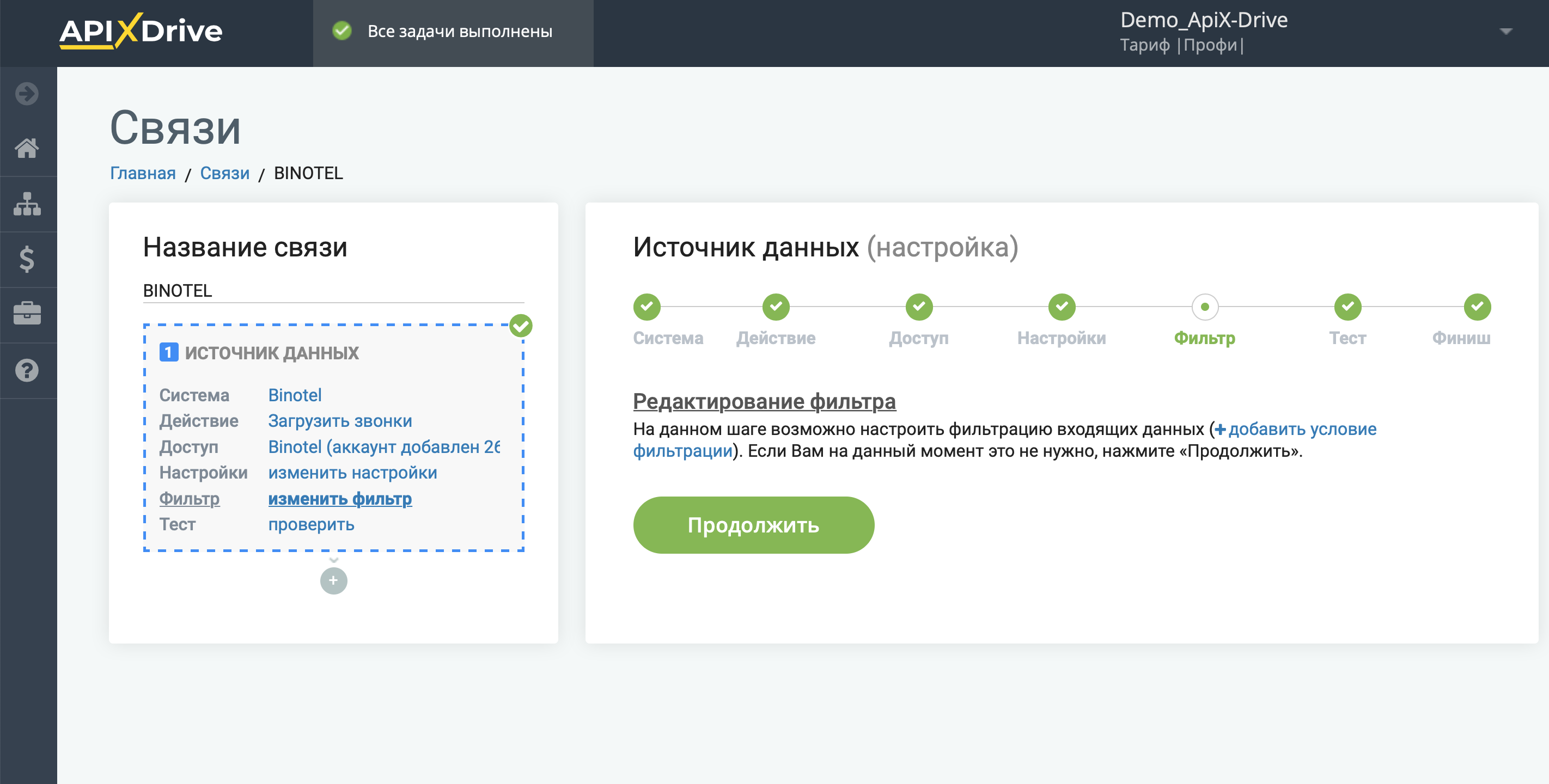Click изменить настройки link
This screenshot has width=1549, height=784.
click(x=352, y=473)
